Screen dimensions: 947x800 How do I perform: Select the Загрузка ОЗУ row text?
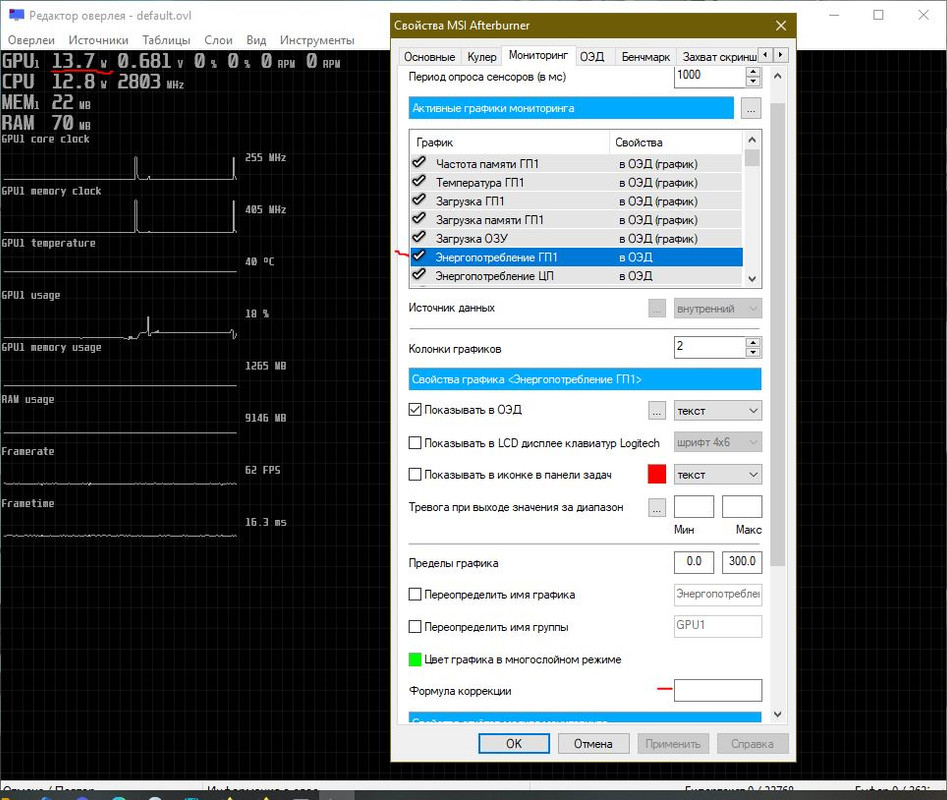click(x=472, y=238)
